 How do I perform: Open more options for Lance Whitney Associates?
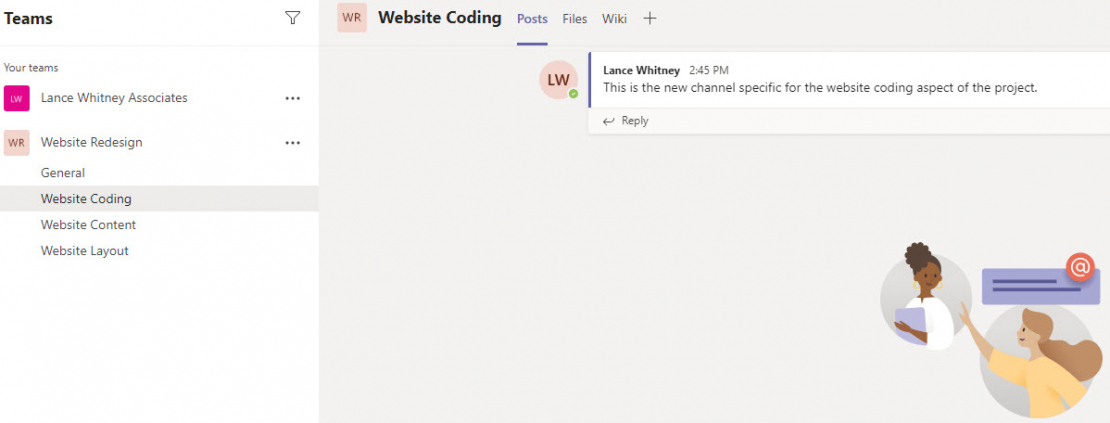click(292, 98)
